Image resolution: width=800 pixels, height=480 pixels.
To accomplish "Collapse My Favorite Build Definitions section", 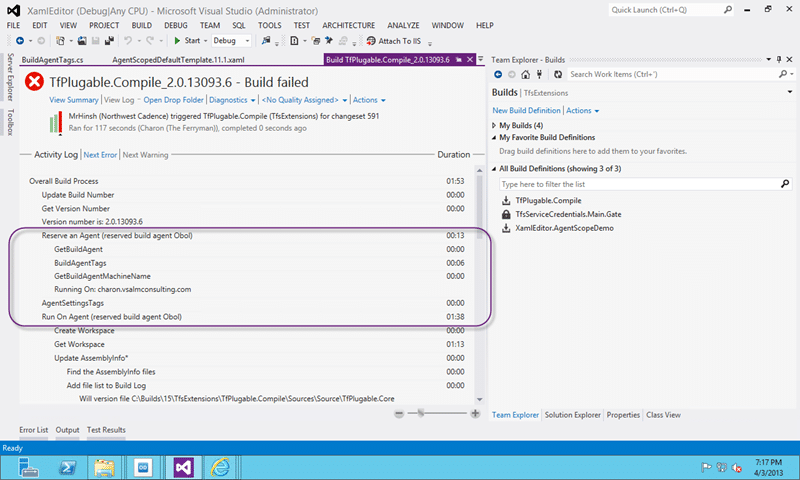I will coord(494,138).
